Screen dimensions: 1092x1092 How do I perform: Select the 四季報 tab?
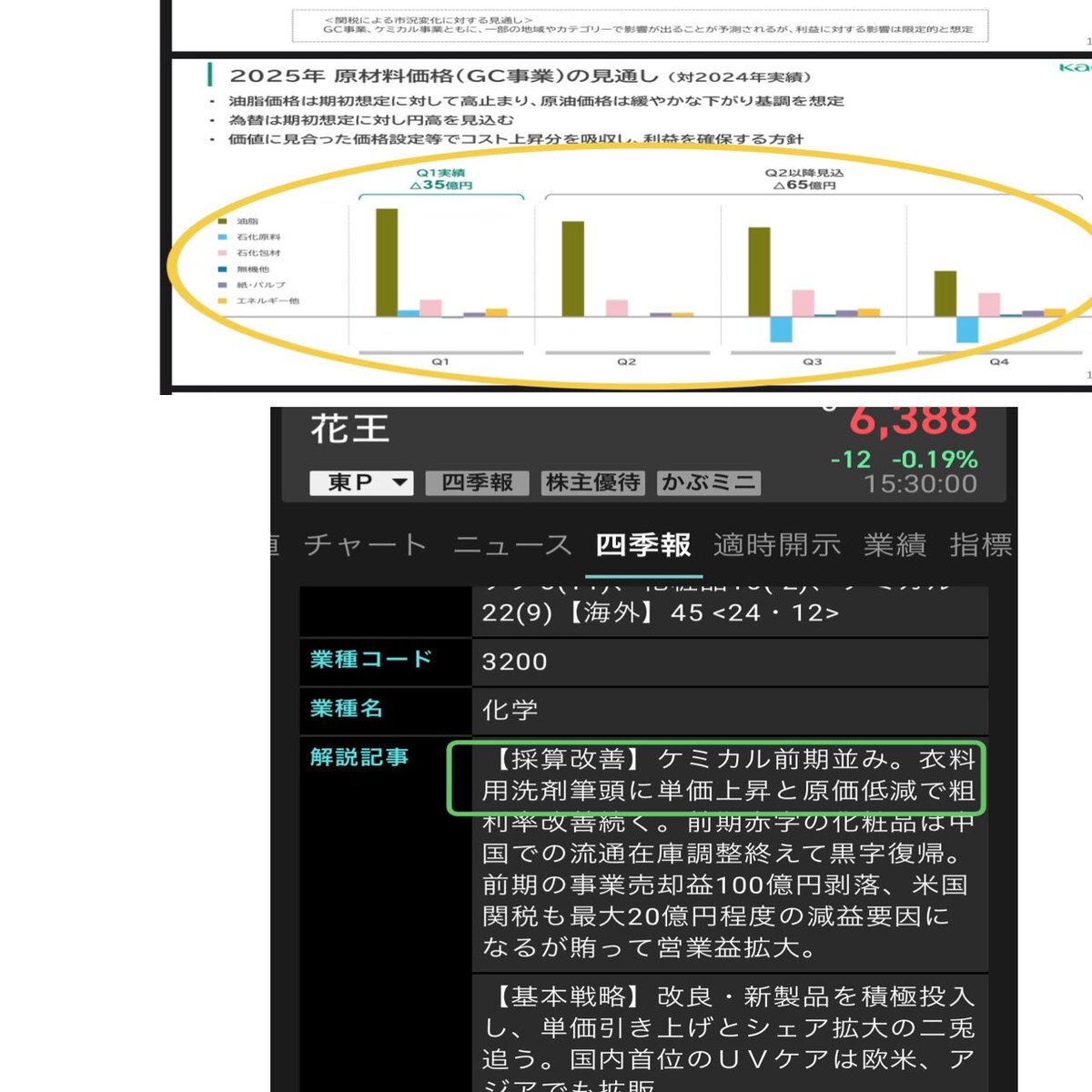tap(643, 545)
